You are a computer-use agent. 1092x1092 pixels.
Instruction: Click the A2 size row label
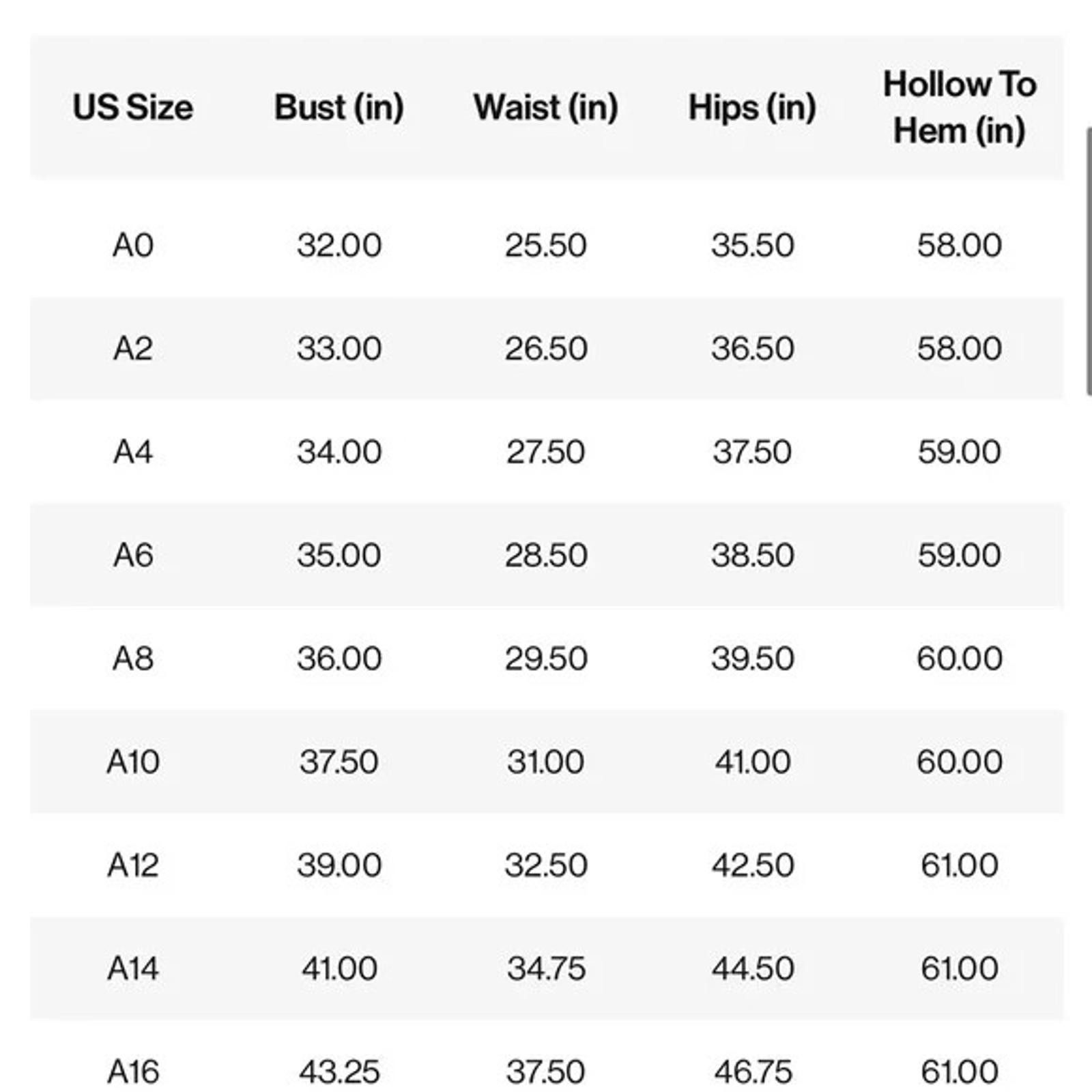(133, 349)
